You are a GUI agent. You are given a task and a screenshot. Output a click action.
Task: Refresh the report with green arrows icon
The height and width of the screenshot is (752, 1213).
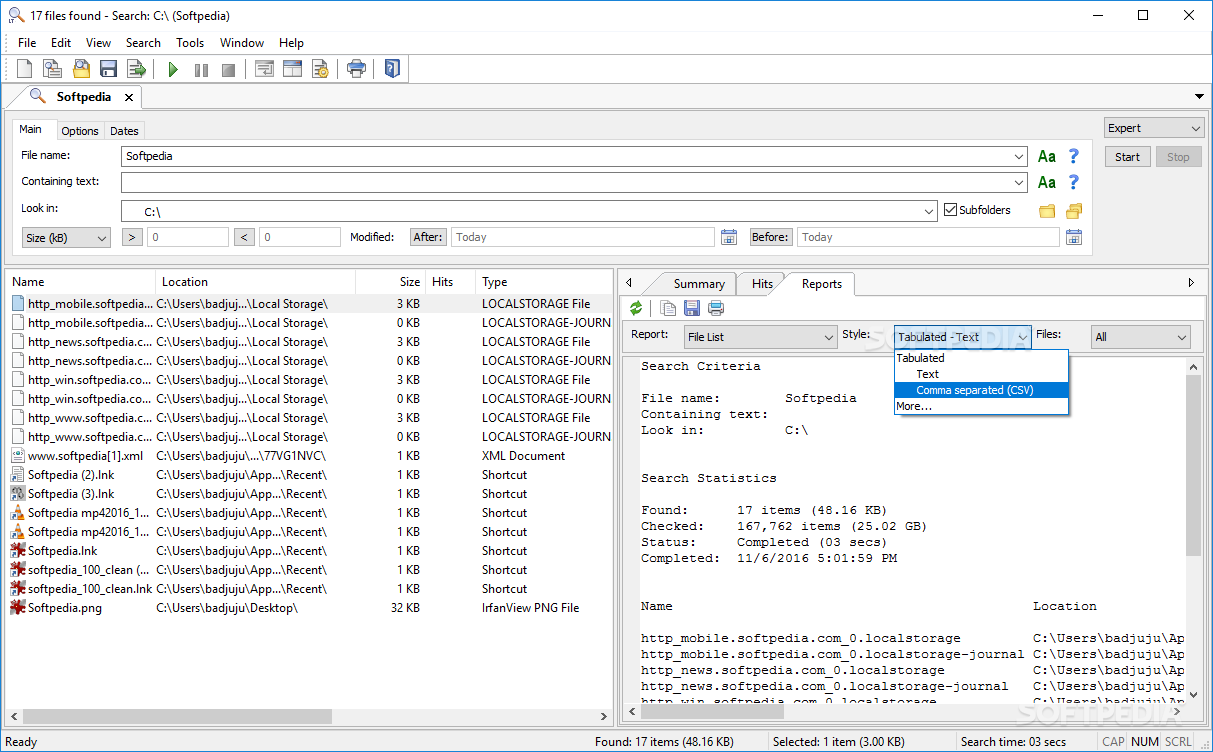click(636, 308)
